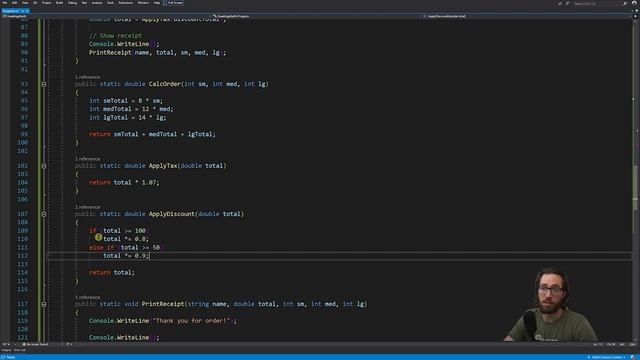Click 'int smTotal = 8 * sm;' line
The width and height of the screenshot is (640, 360).
pyautogui.click(x=126, y=101)
